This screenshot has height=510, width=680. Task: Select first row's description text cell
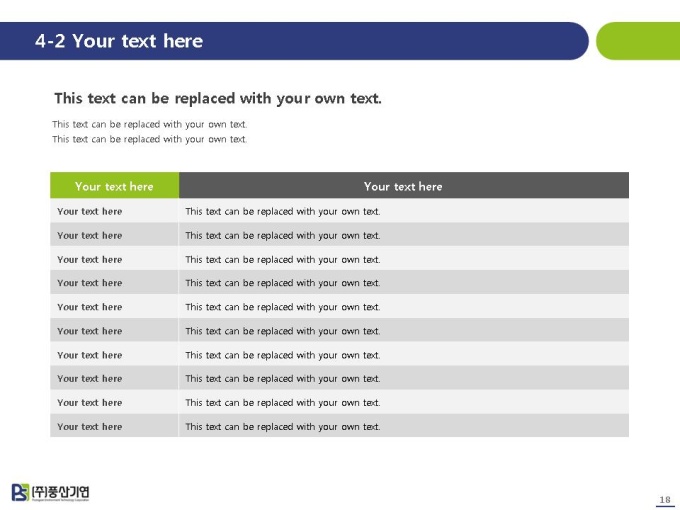point(404,211)
